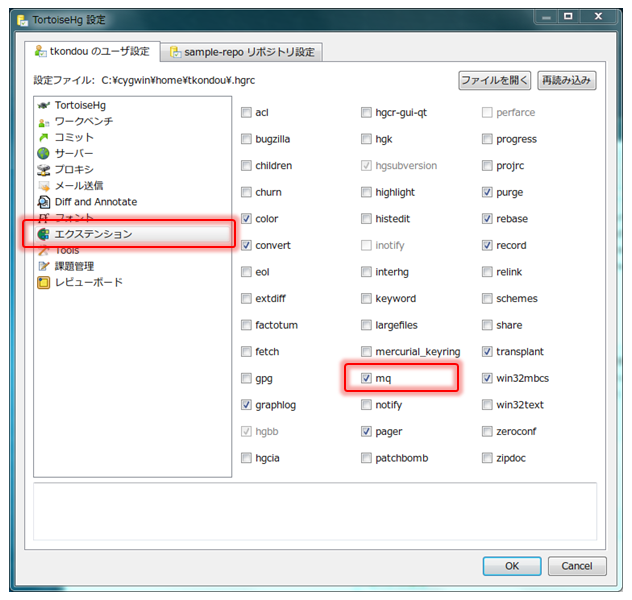Viewport: 632px width, 600px height.
Task: Click the extension description text area
Action: click(x=315, y=511)
